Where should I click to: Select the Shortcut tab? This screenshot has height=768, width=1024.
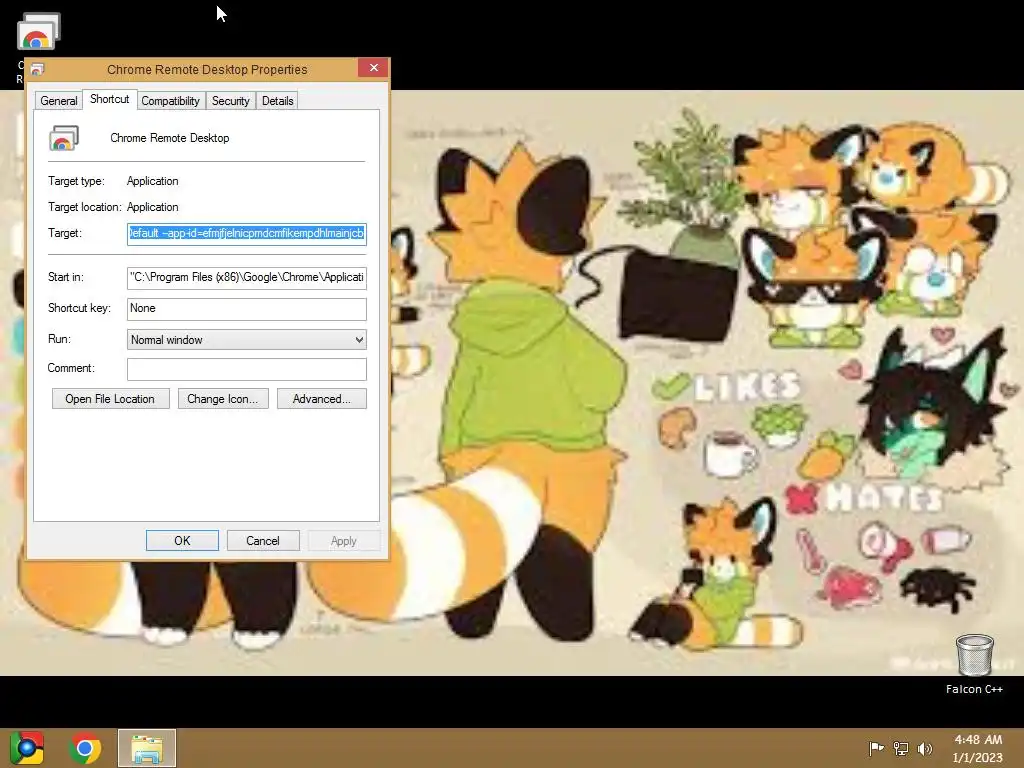pyautogui.click(x=110, y=99)
